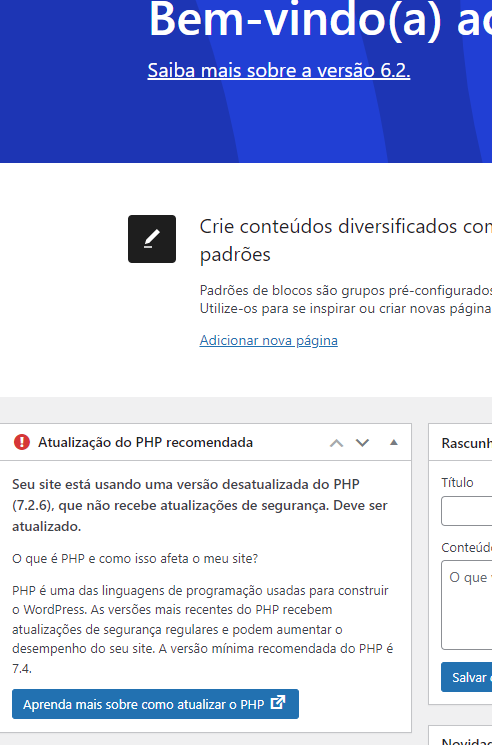Viewport: 492px width, 745px height.
Task: Click the red warning exclamation icon
Action: [x=22, y=442]
